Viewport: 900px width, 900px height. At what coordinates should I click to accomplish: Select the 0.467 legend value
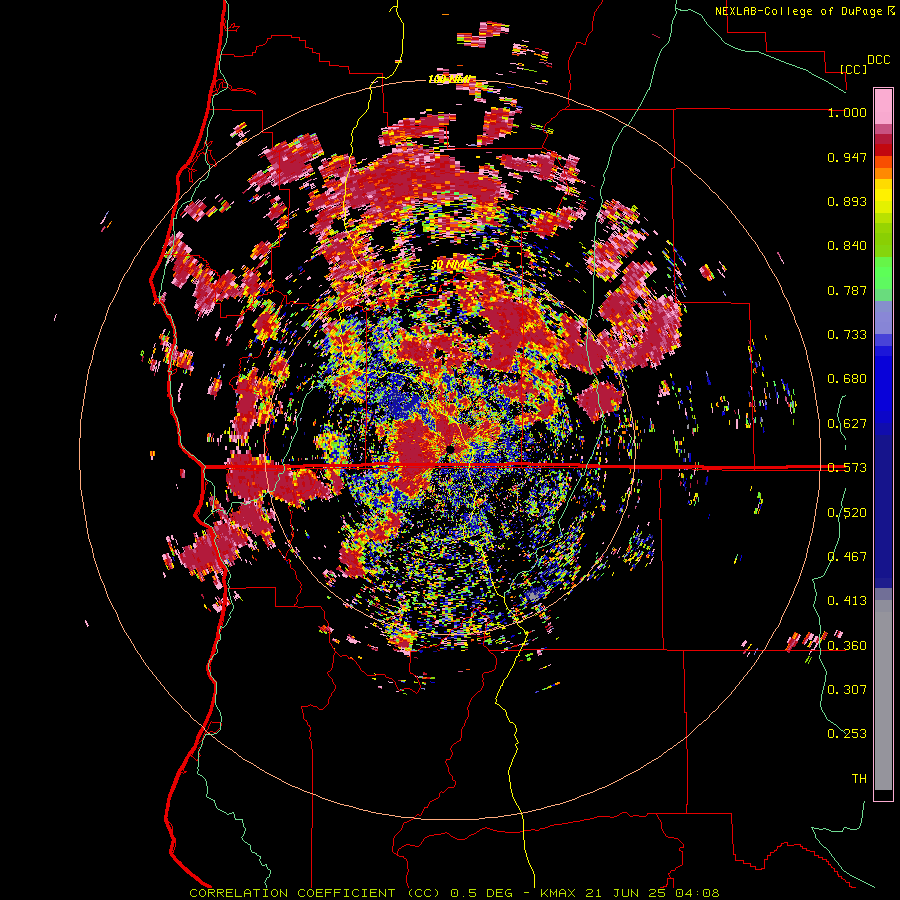[847, 557]
